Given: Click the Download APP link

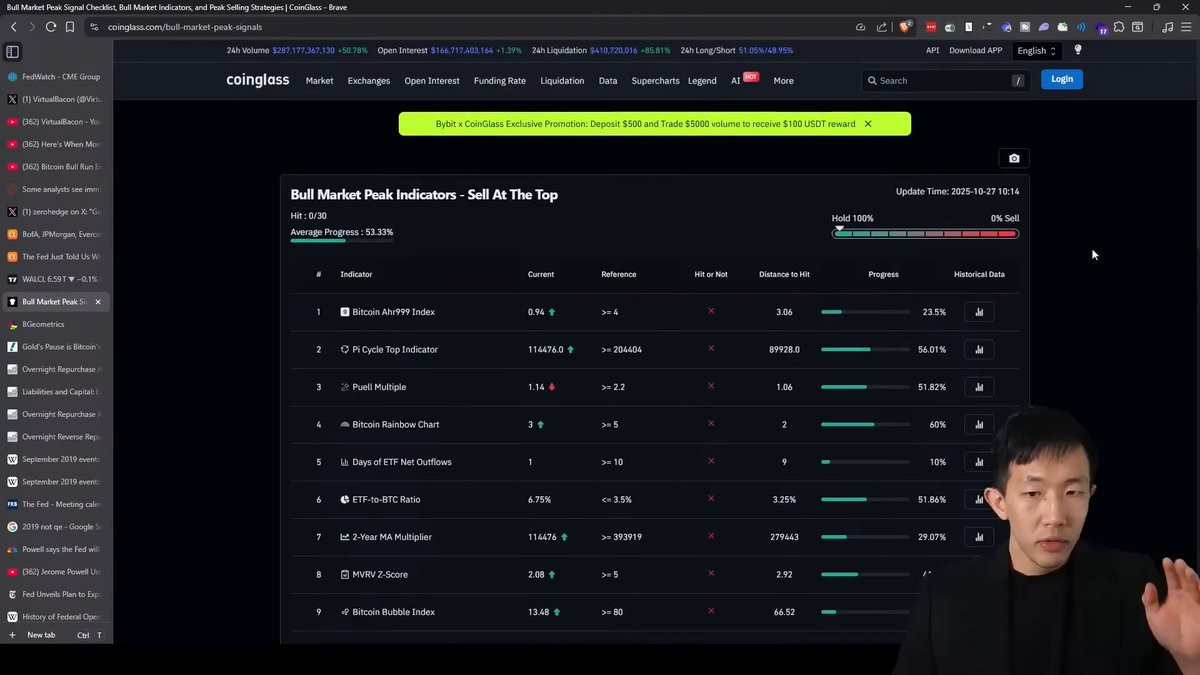Looking at the screenshot, I should tap(976, 50).
